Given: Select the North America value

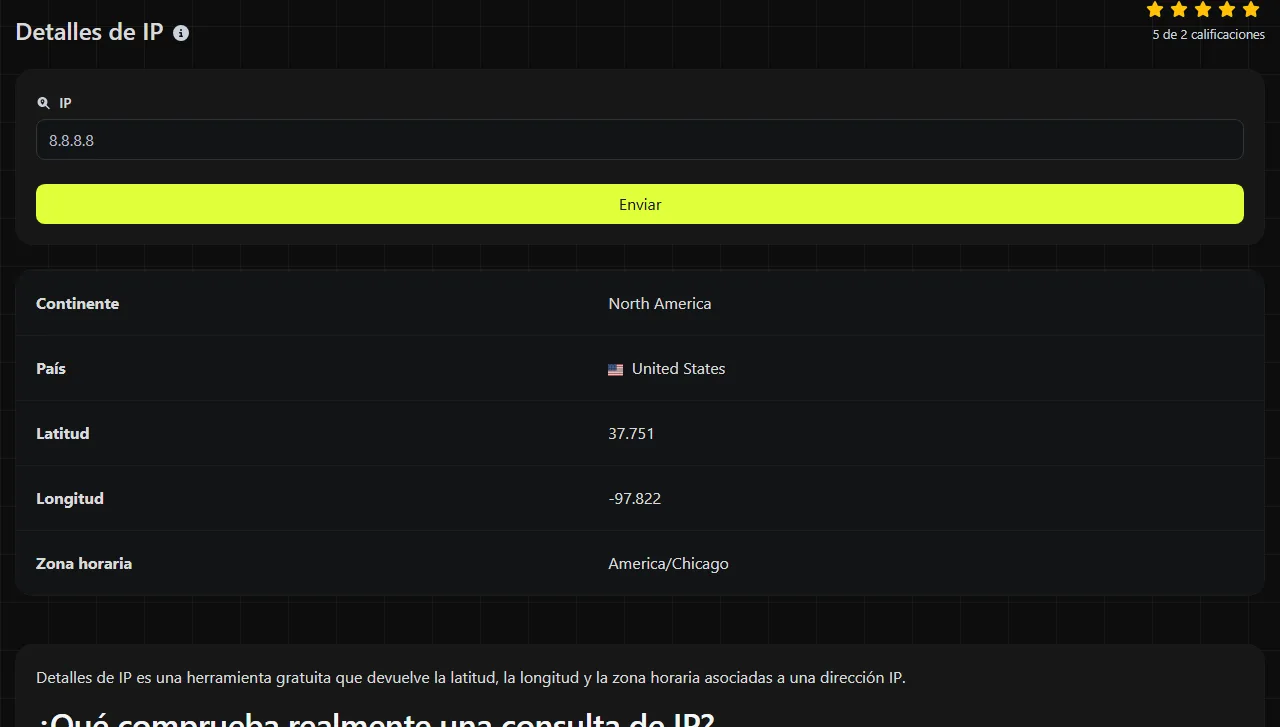Looking at the screenshot, I should tap(660, 304).
